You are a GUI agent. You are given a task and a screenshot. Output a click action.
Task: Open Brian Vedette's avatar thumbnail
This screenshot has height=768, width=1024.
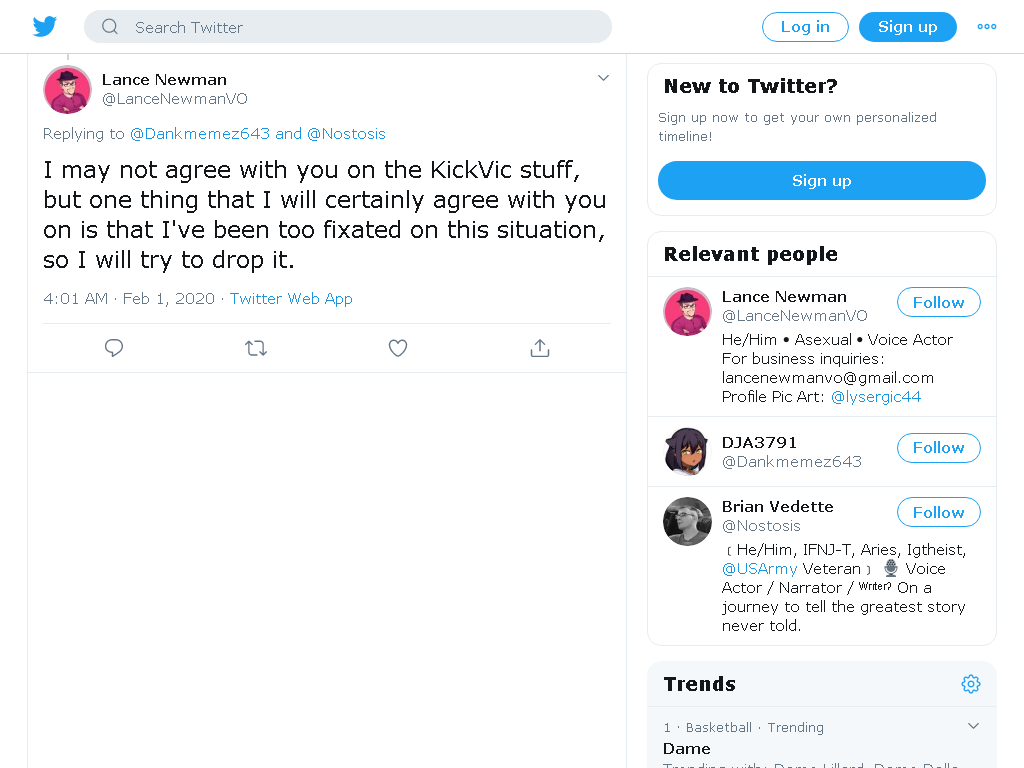click(x=687, y=521)
